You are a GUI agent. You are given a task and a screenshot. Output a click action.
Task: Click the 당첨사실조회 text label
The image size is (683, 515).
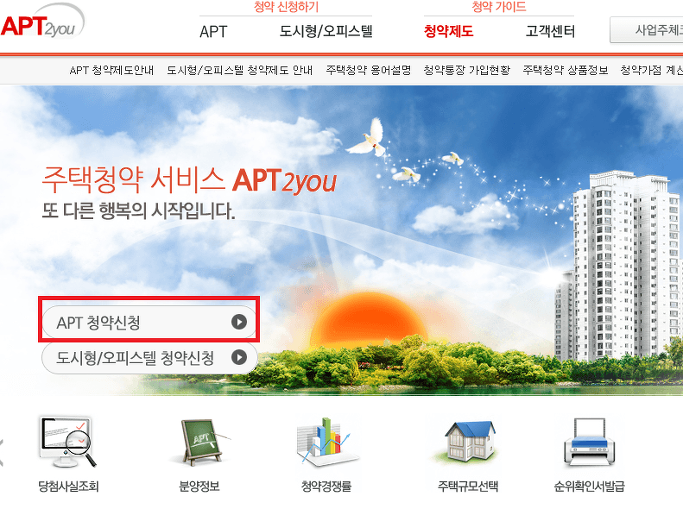(69, 486)
